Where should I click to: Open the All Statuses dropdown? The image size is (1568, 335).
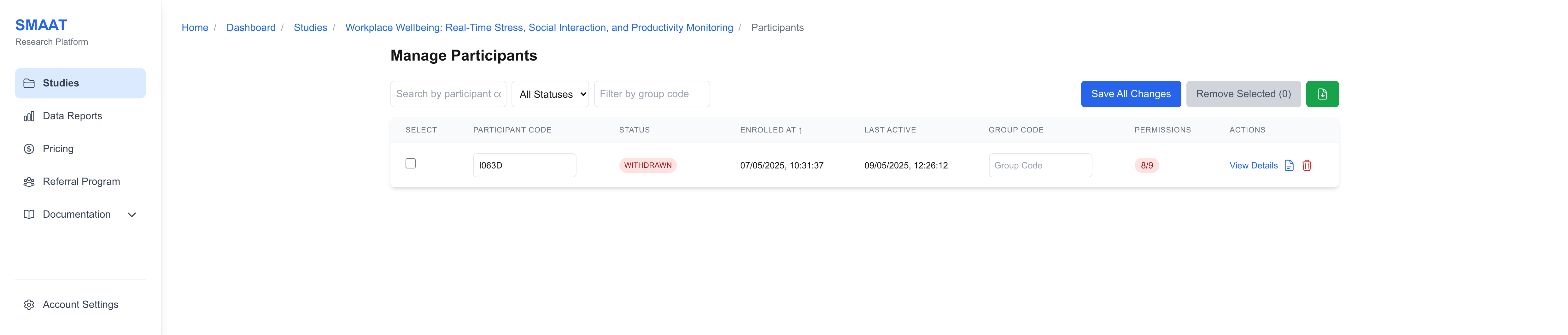(550, 94)
